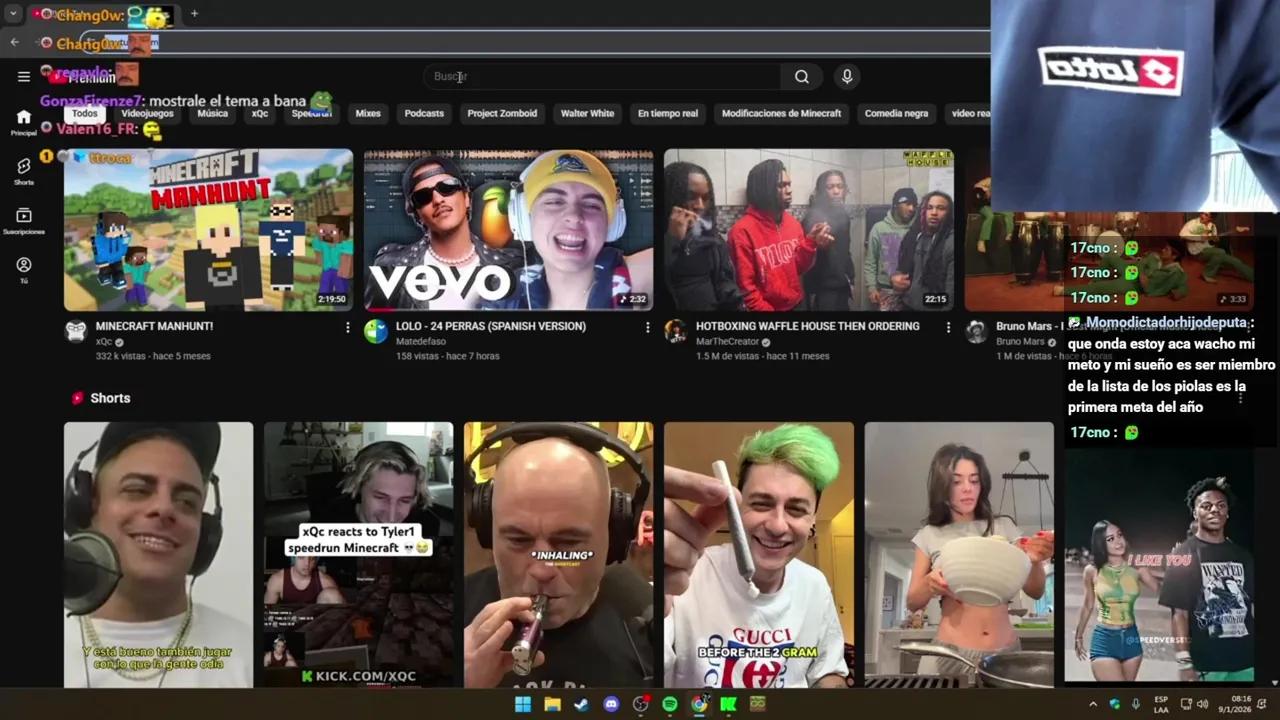This screenshot has width=1280, height=720.
Task: Select the Modificaciones de Minecraft category
Action: pos(781,113)
